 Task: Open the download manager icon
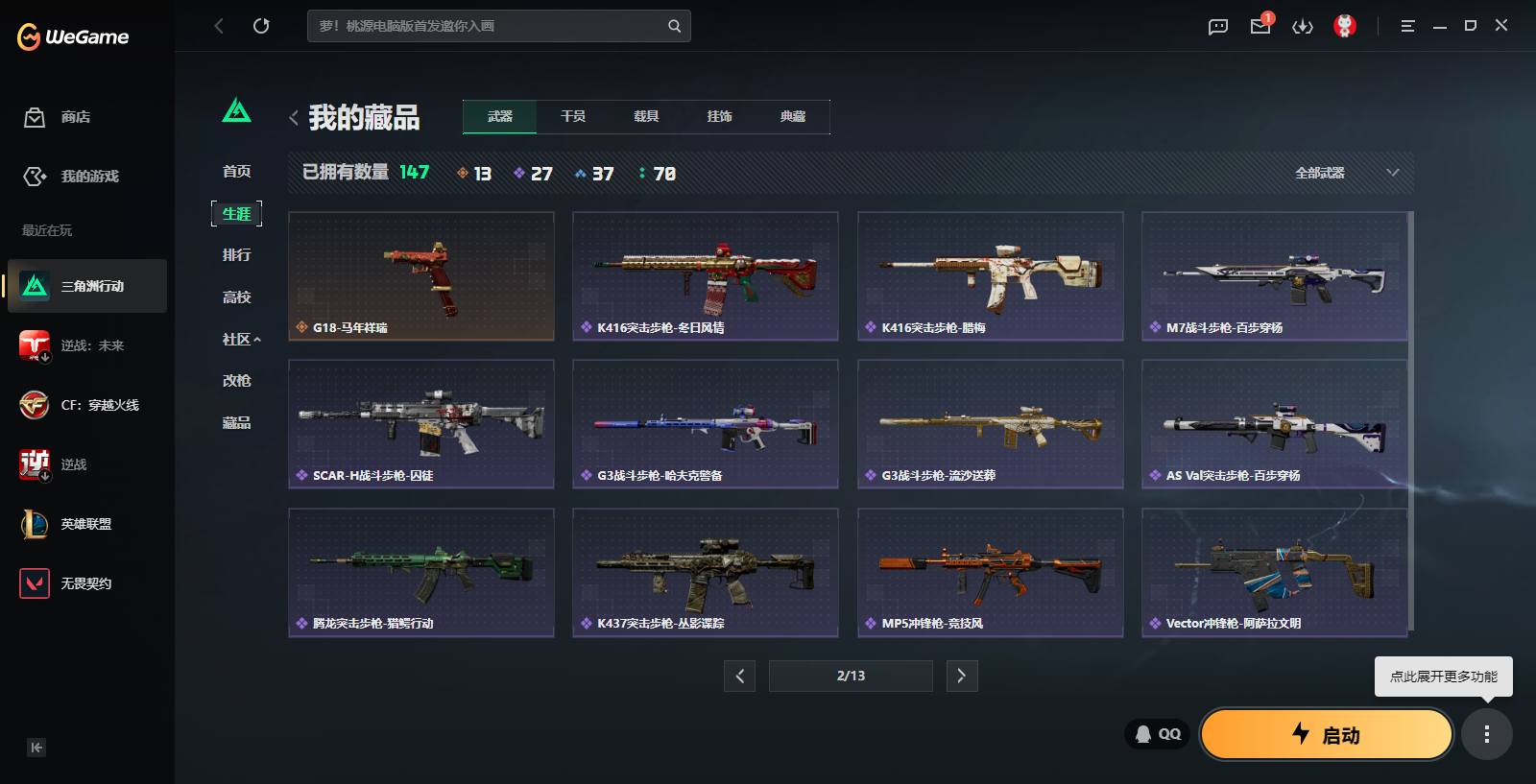[x=1303, y=26]
